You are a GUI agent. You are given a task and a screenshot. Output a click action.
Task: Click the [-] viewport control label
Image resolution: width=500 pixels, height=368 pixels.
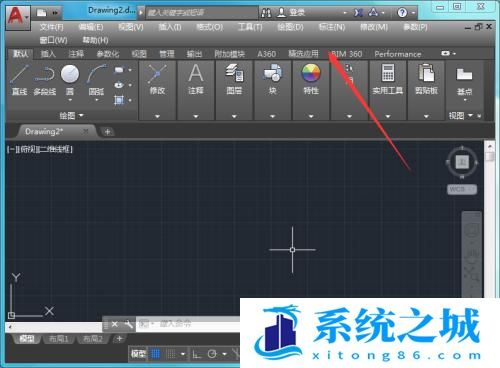[x=12, y=149]
